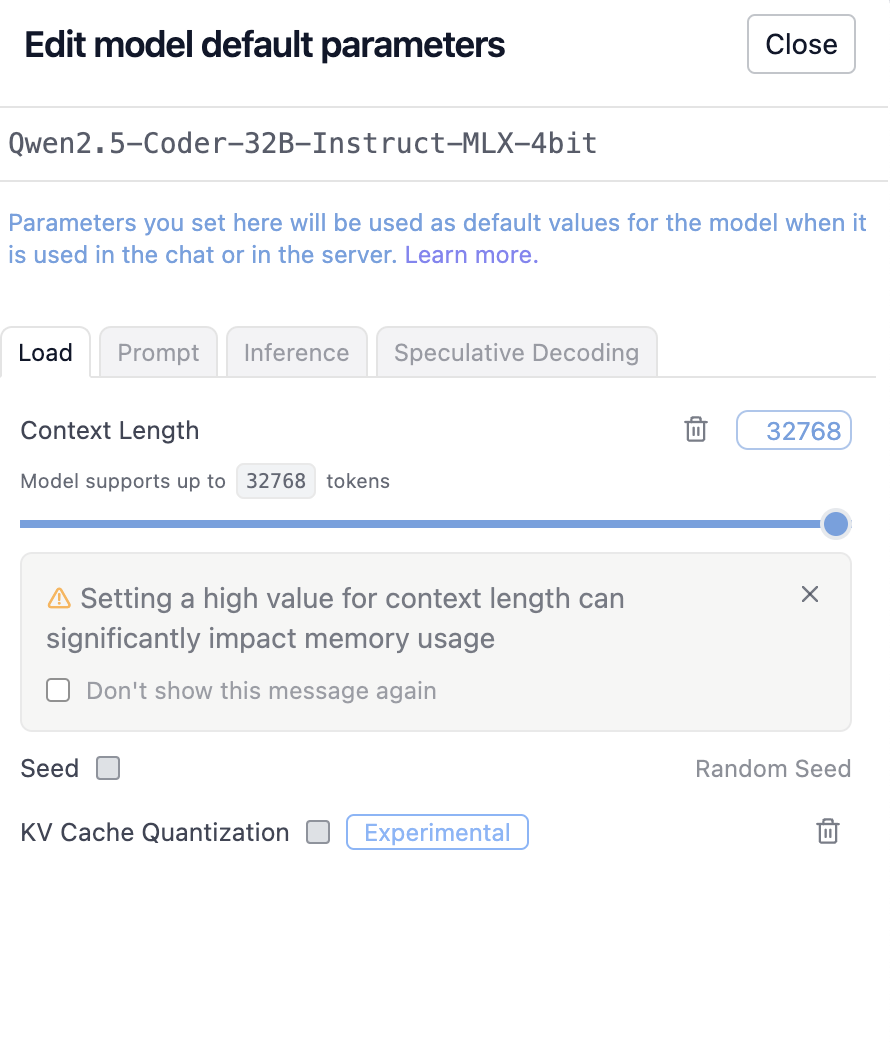Dismiss the context length memory warning
This screenshot has width=890, height=1058.
(x=810, y=594)
